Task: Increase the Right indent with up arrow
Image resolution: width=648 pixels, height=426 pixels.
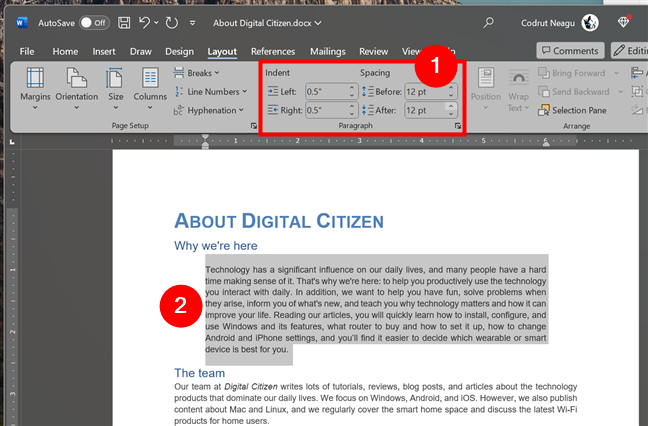Action: [x=352, y=107]
